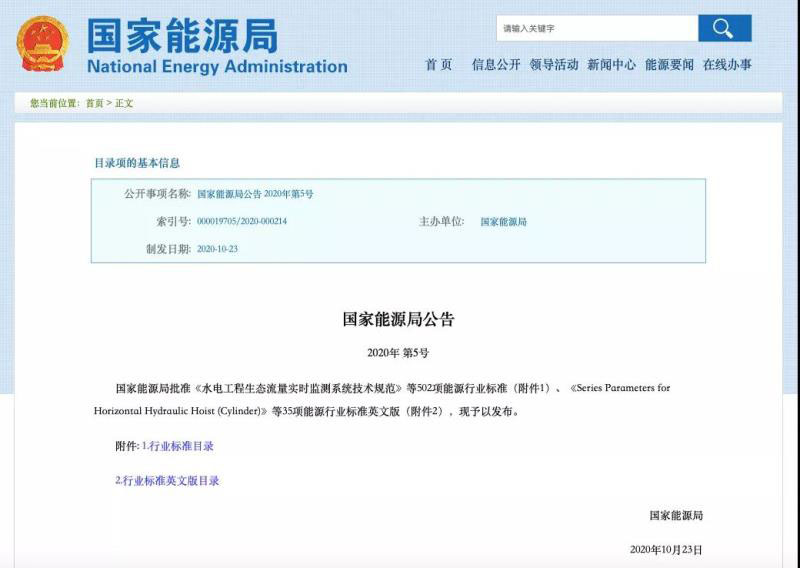Click the National Energy Administration English title
The height and width of the screenshot is (568, 800).
point(217,67)
